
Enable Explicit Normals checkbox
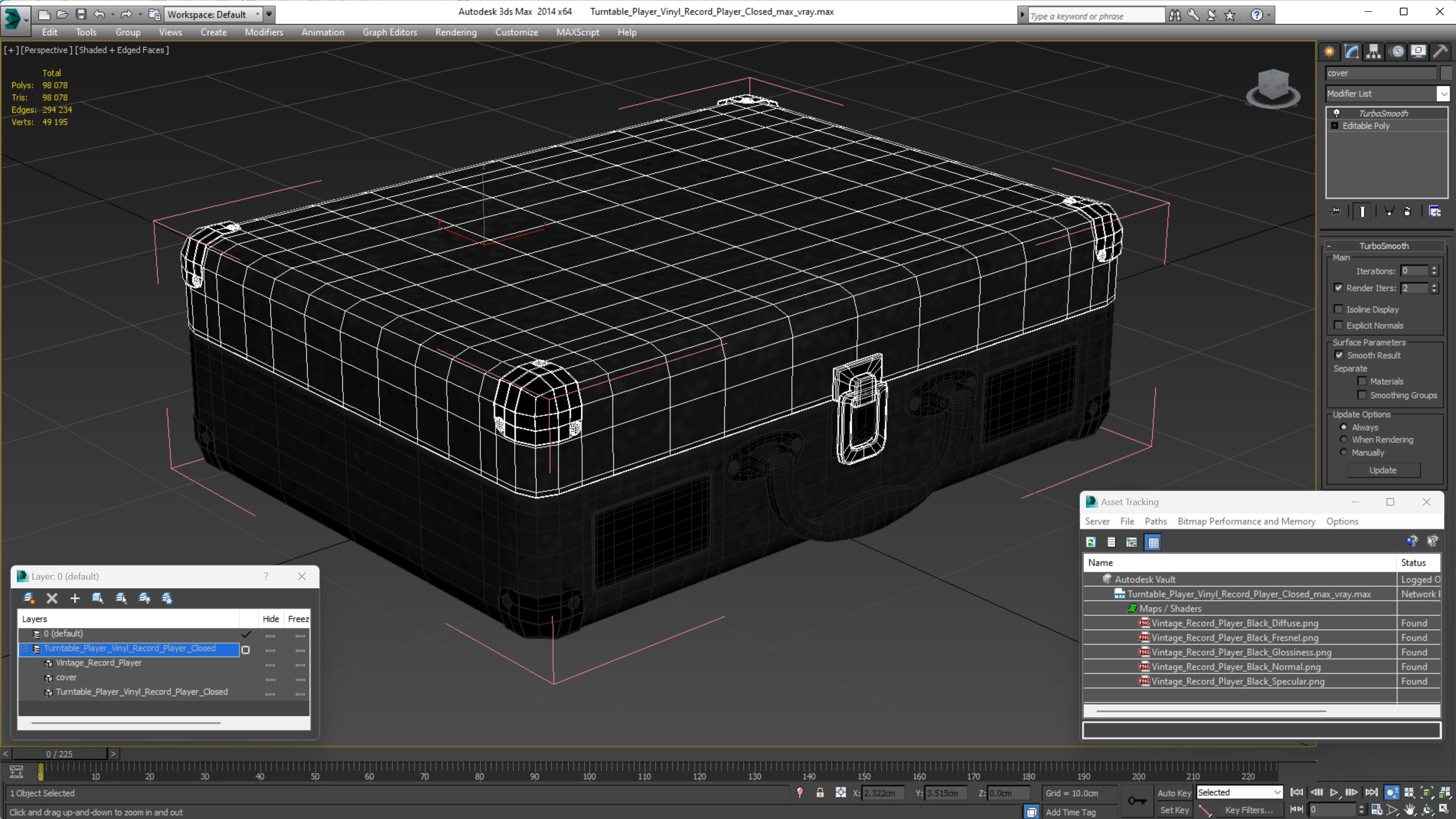point(1339,325)
